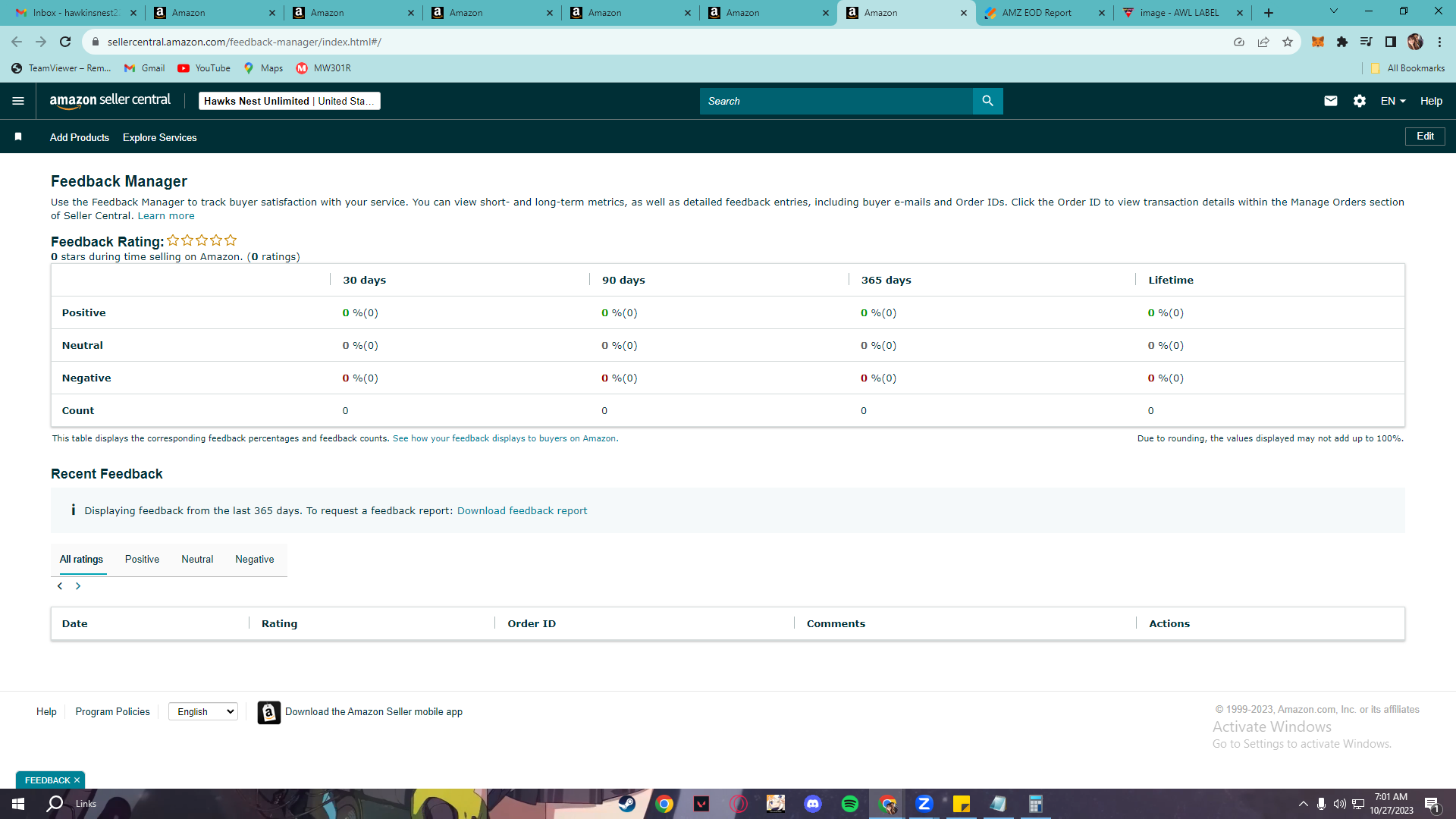
Task: Open the Windows Start menu
Action: point(18,804)
